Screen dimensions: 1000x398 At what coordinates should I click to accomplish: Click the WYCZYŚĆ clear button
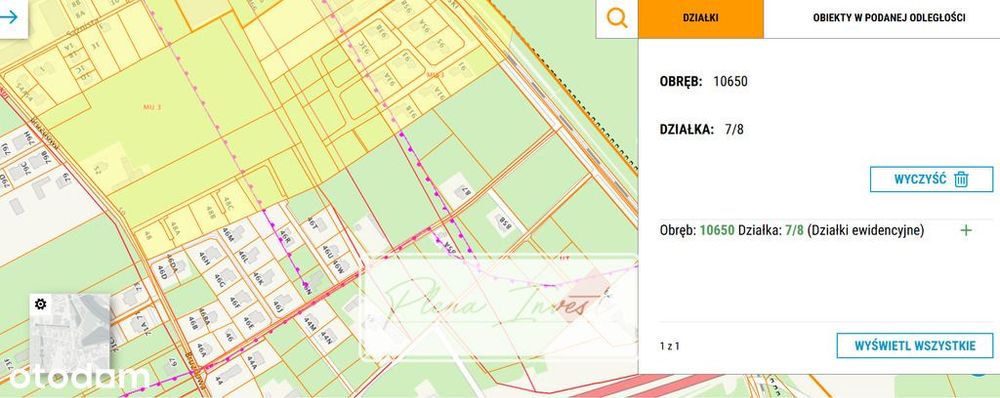(931, 179)
